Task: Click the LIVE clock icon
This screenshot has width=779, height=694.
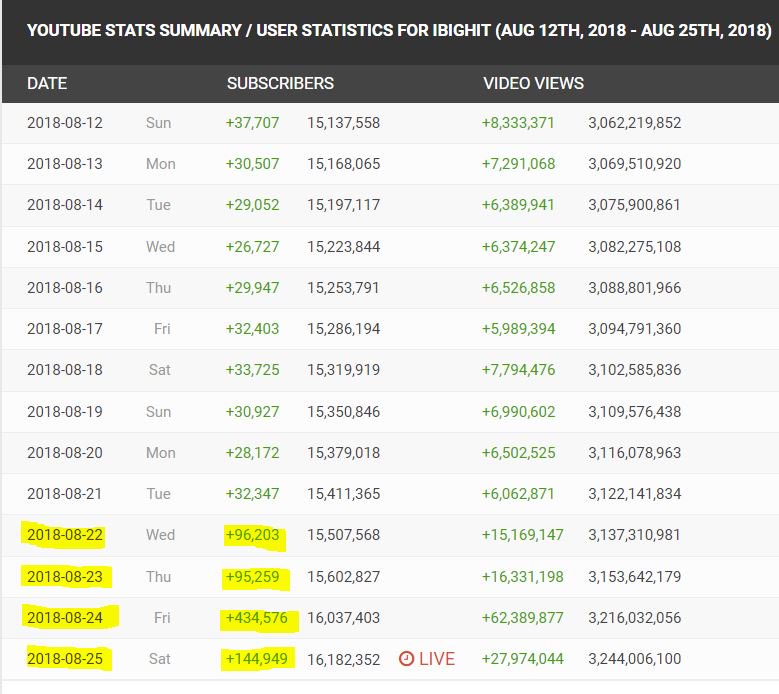Action: (x=406, y=659)
